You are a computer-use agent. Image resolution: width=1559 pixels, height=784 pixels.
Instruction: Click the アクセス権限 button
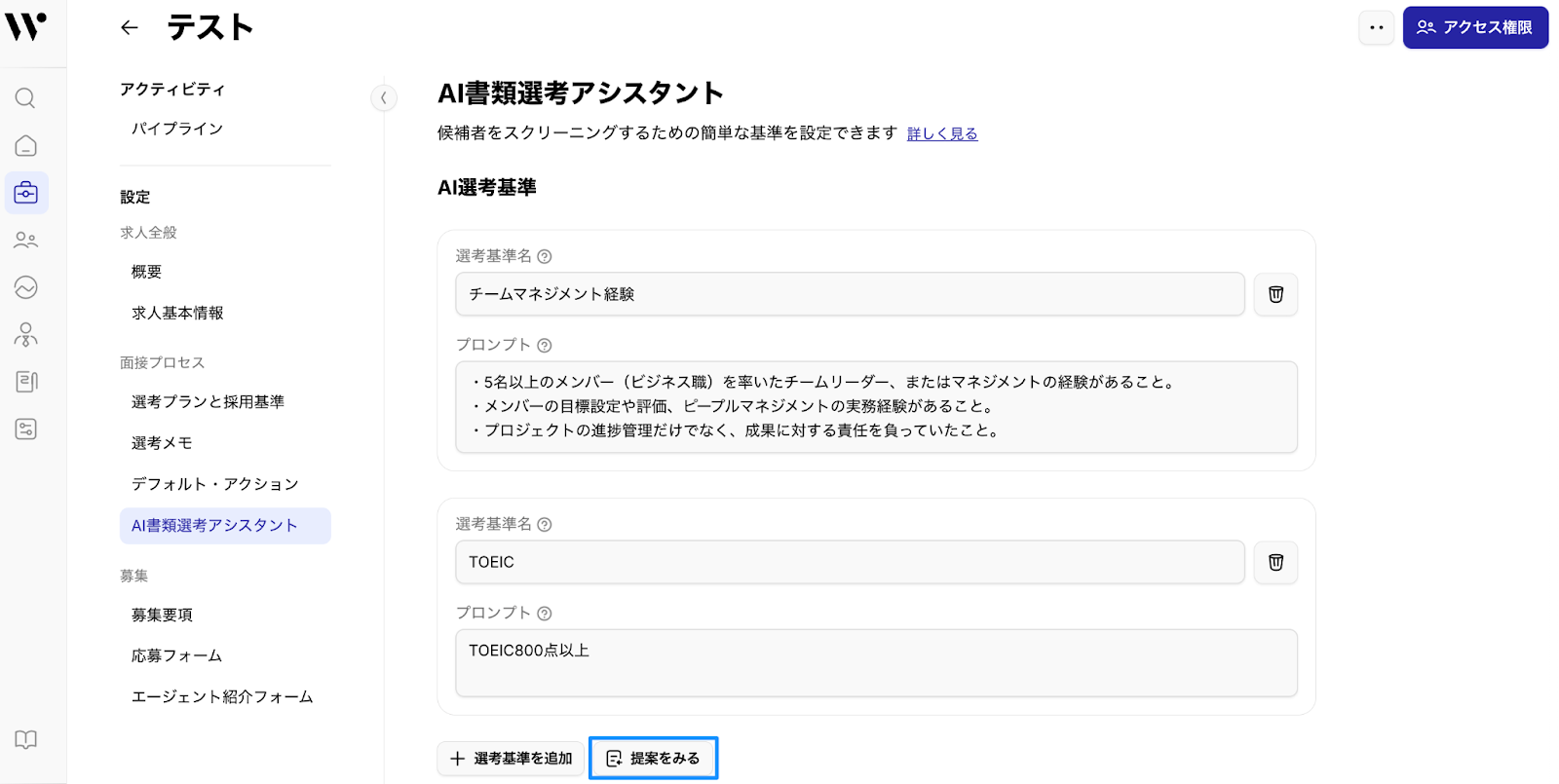tap(1475, 27)
